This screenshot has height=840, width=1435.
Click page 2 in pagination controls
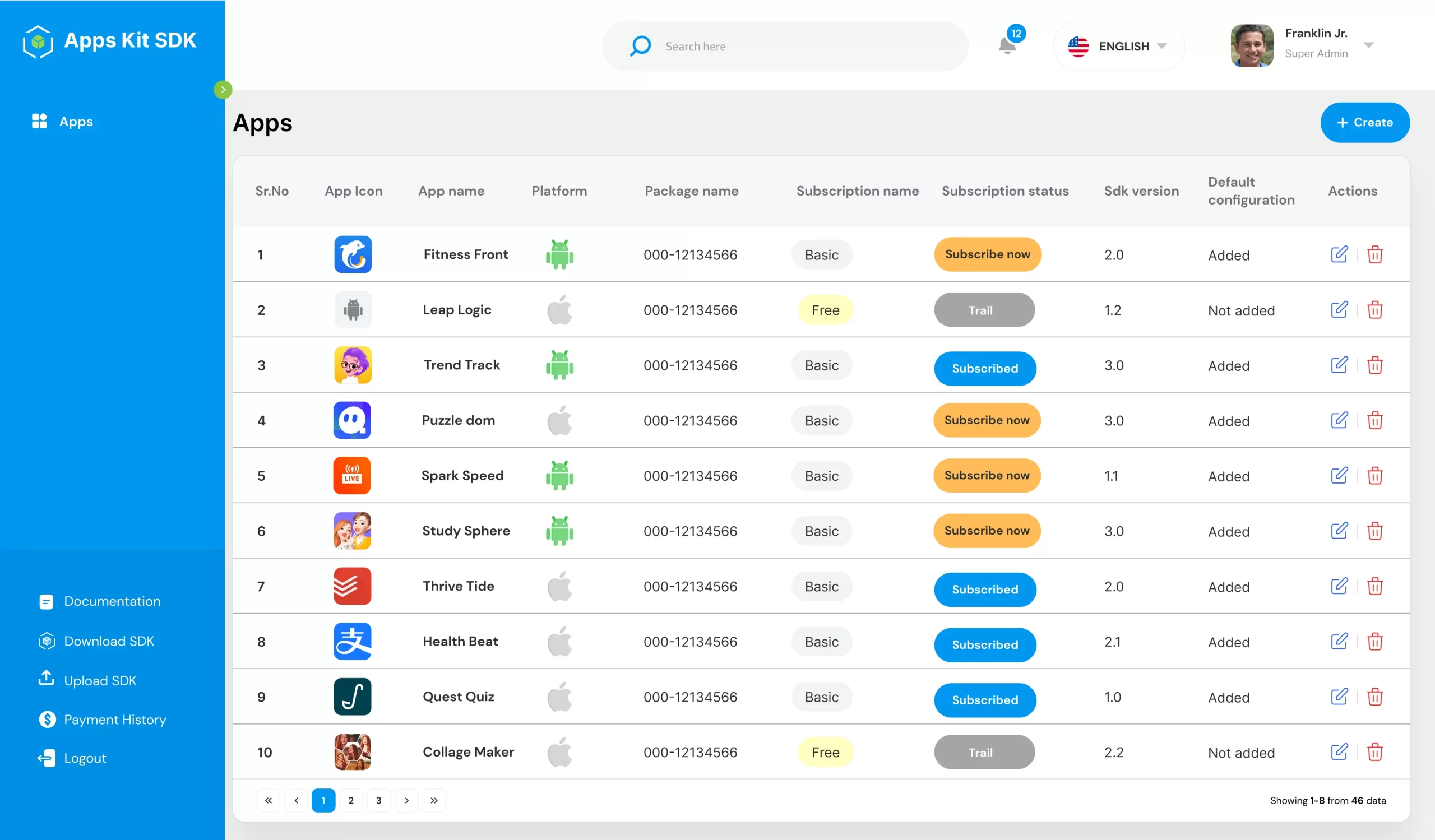click(x=351, y=800)
